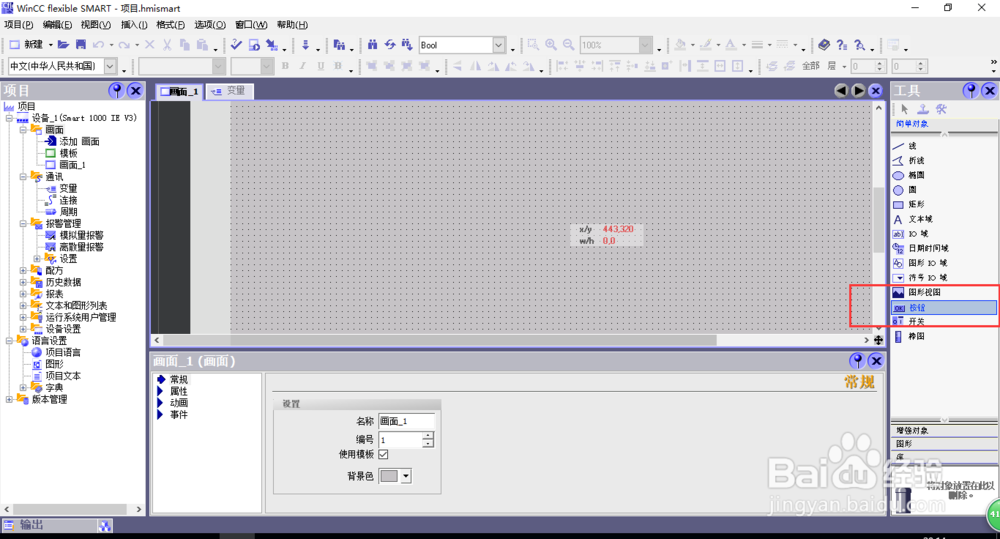Select the Rectangle (矩形) tool

point(944,205)
